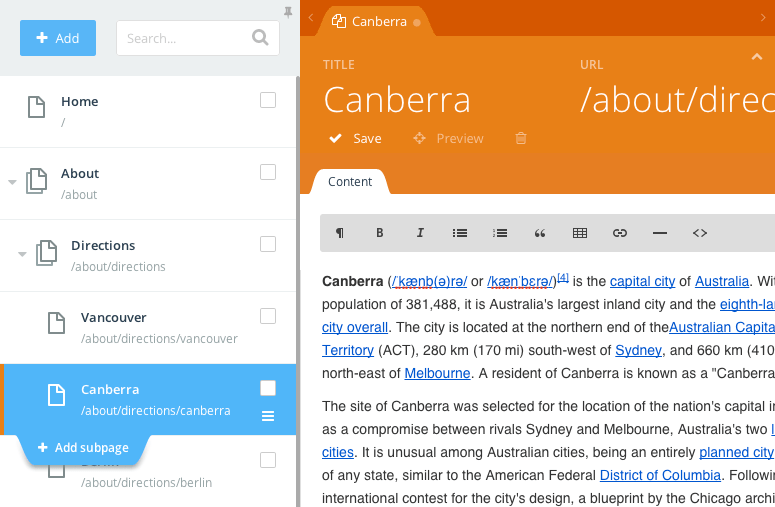Toggle bold formatting in editor toolbar

(x=380, y=233)
